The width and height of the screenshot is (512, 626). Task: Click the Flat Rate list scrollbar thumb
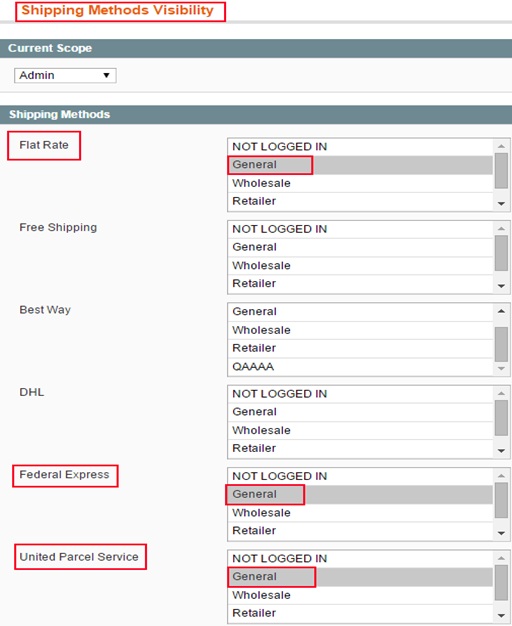(x=501, y=171)
